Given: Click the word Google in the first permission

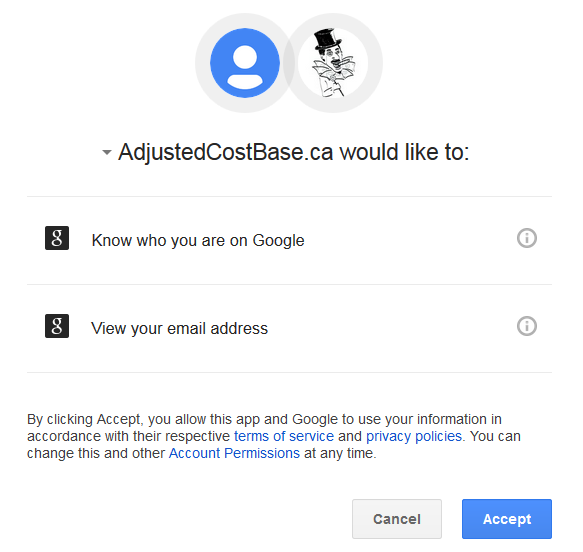Looking at the screenshot, I should (278, 241).
